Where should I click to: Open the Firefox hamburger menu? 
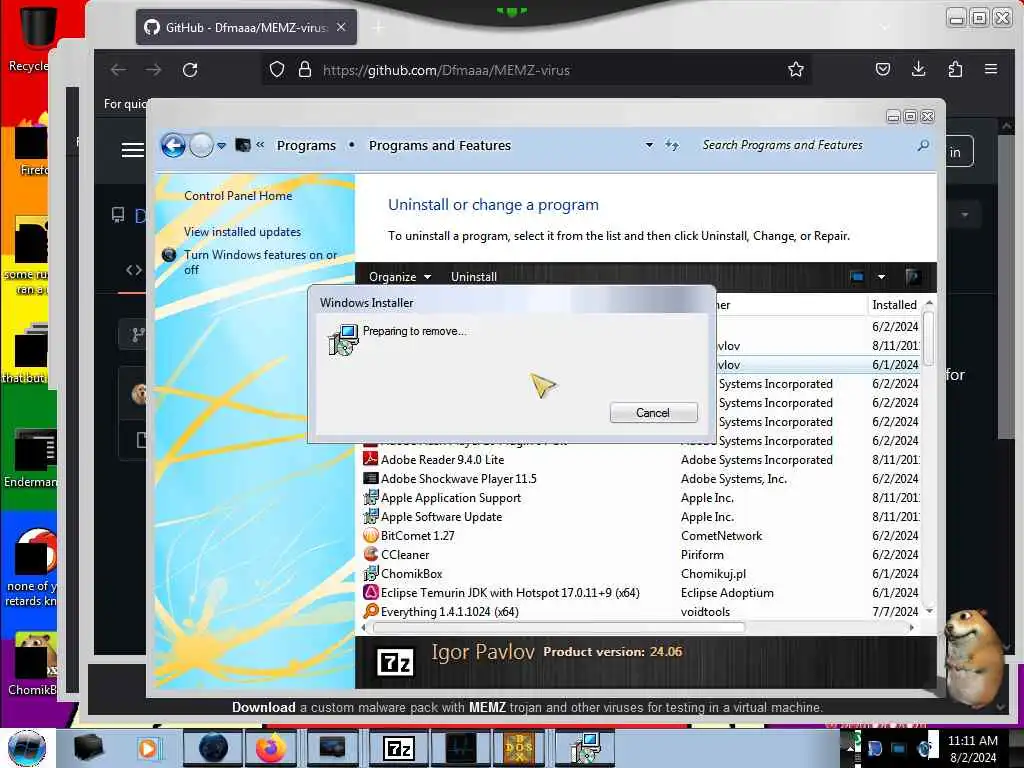tap(991, 69)
